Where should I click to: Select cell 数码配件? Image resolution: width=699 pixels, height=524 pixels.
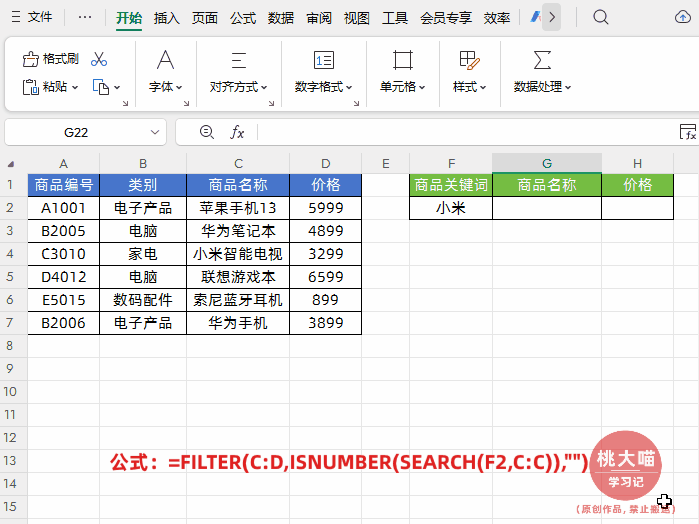point(143,300)
